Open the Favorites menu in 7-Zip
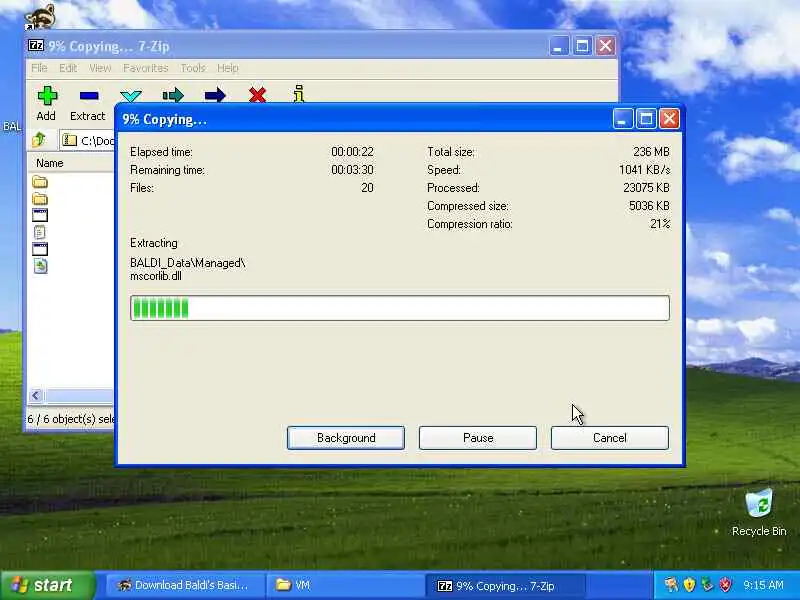The width and height of the screenshot is (800, 600). [145, 68]
